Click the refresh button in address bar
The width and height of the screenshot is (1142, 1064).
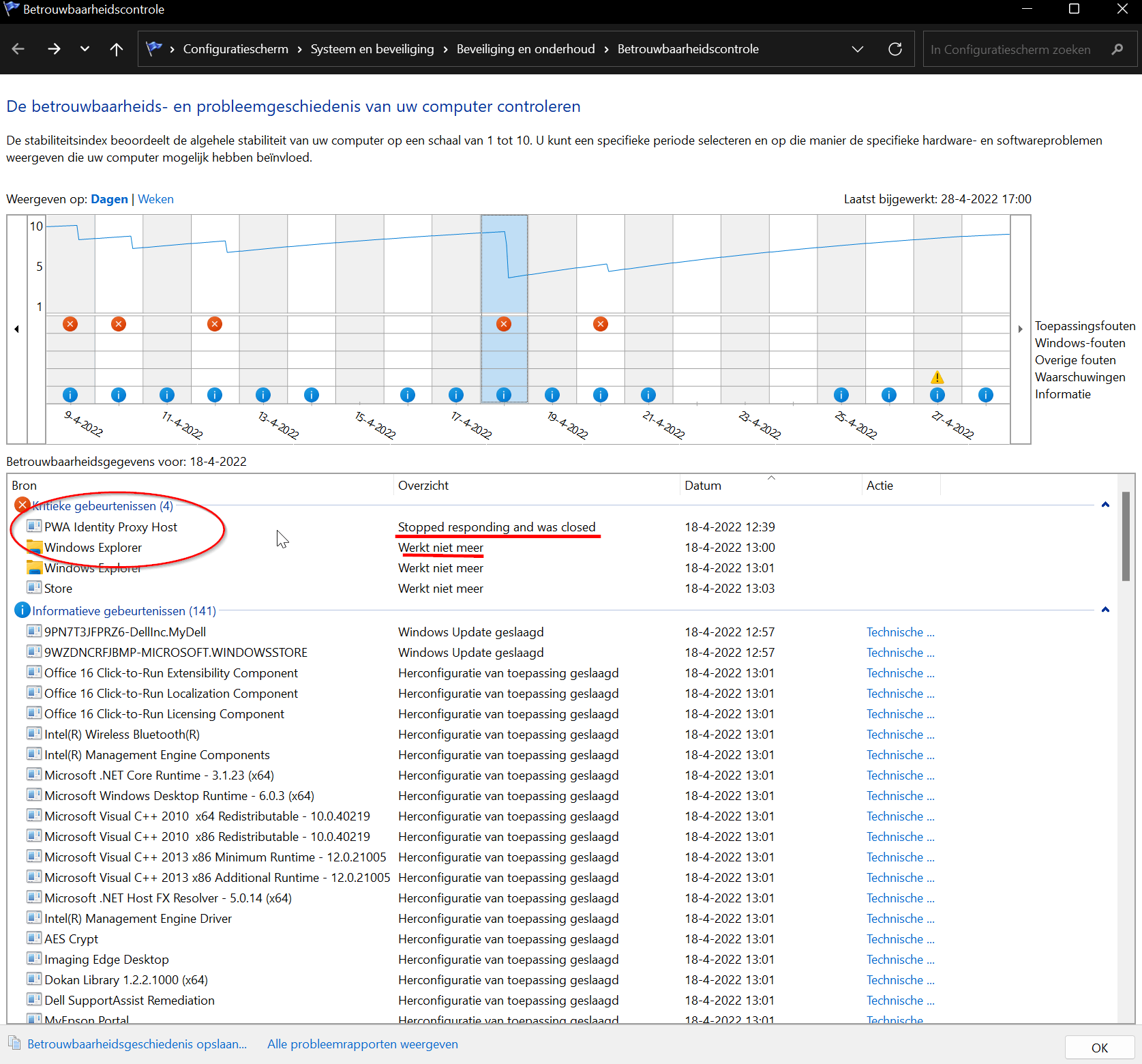tap(895, 49)
